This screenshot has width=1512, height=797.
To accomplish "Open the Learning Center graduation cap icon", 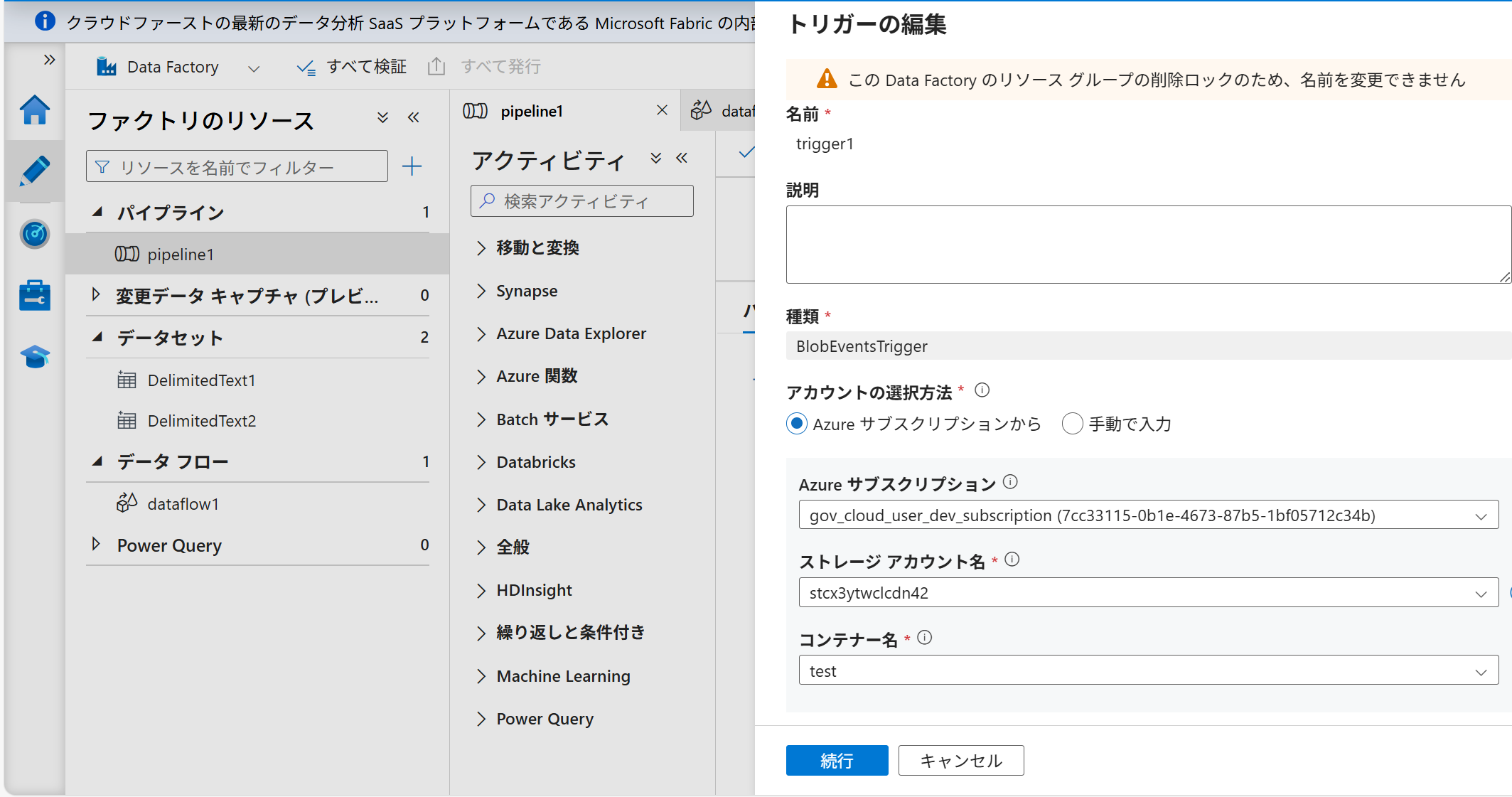I will 34,356.
